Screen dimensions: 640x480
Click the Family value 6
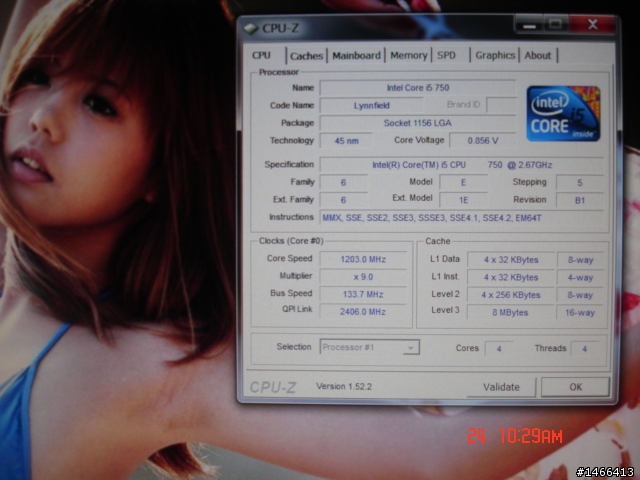tap(343, 182)
